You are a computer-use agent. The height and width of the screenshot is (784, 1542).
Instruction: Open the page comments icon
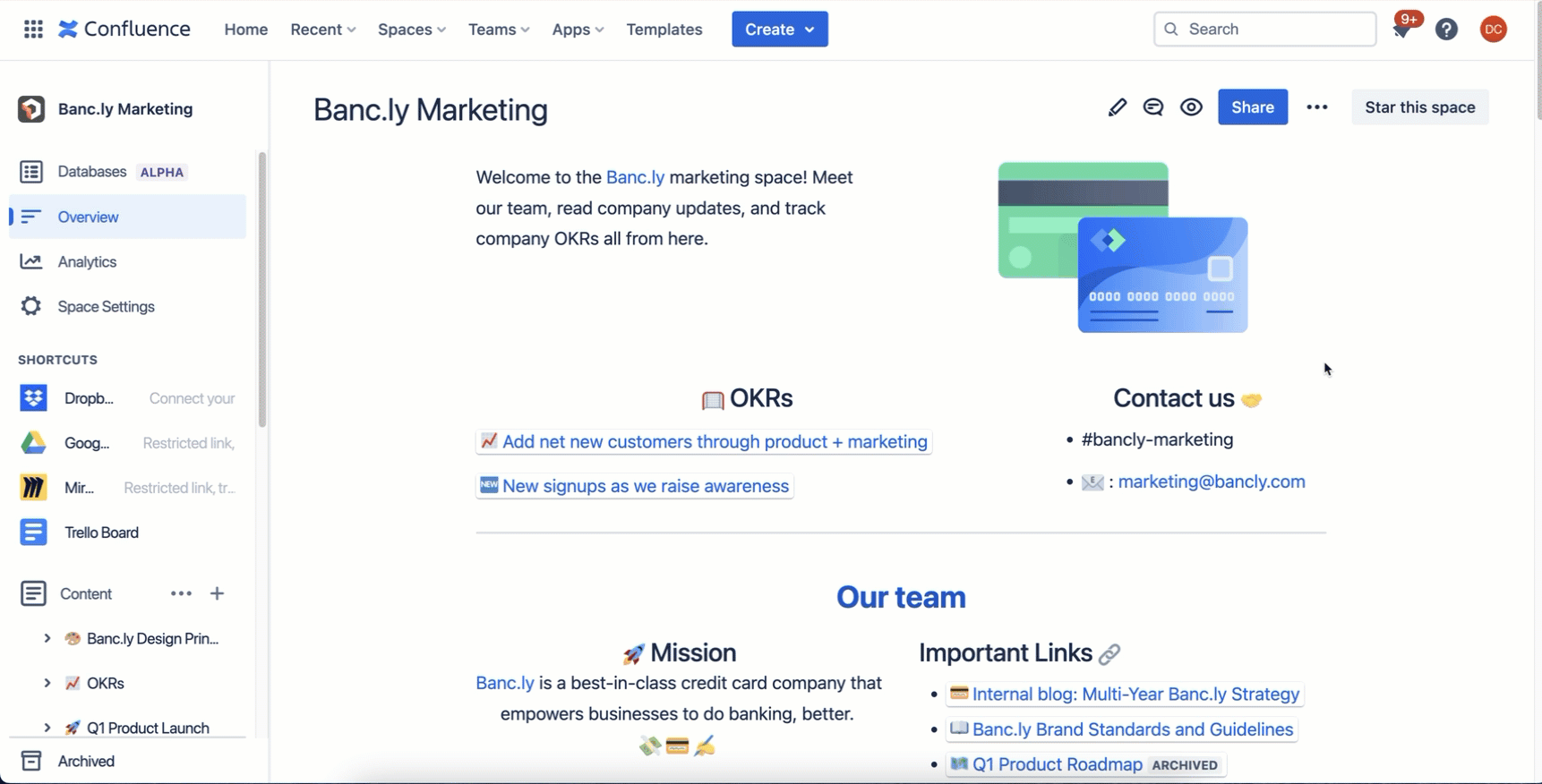(x=1153, y=107)
